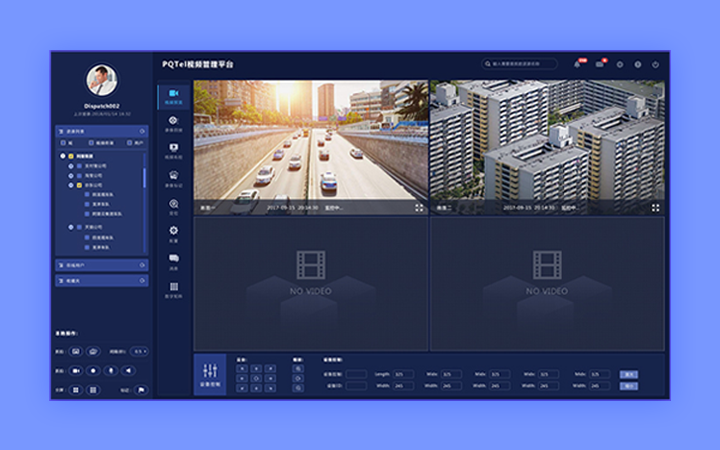Open the chat bubbles messages item in sidebar

174,262
